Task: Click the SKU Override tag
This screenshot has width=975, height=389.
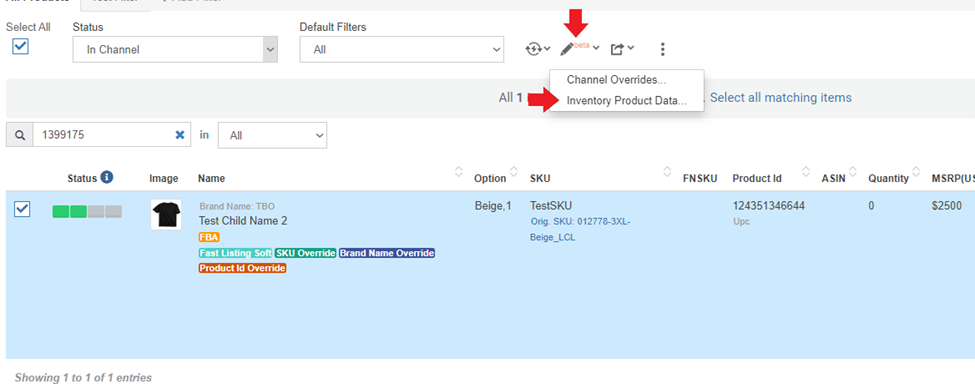Action: tap(305, 253)
